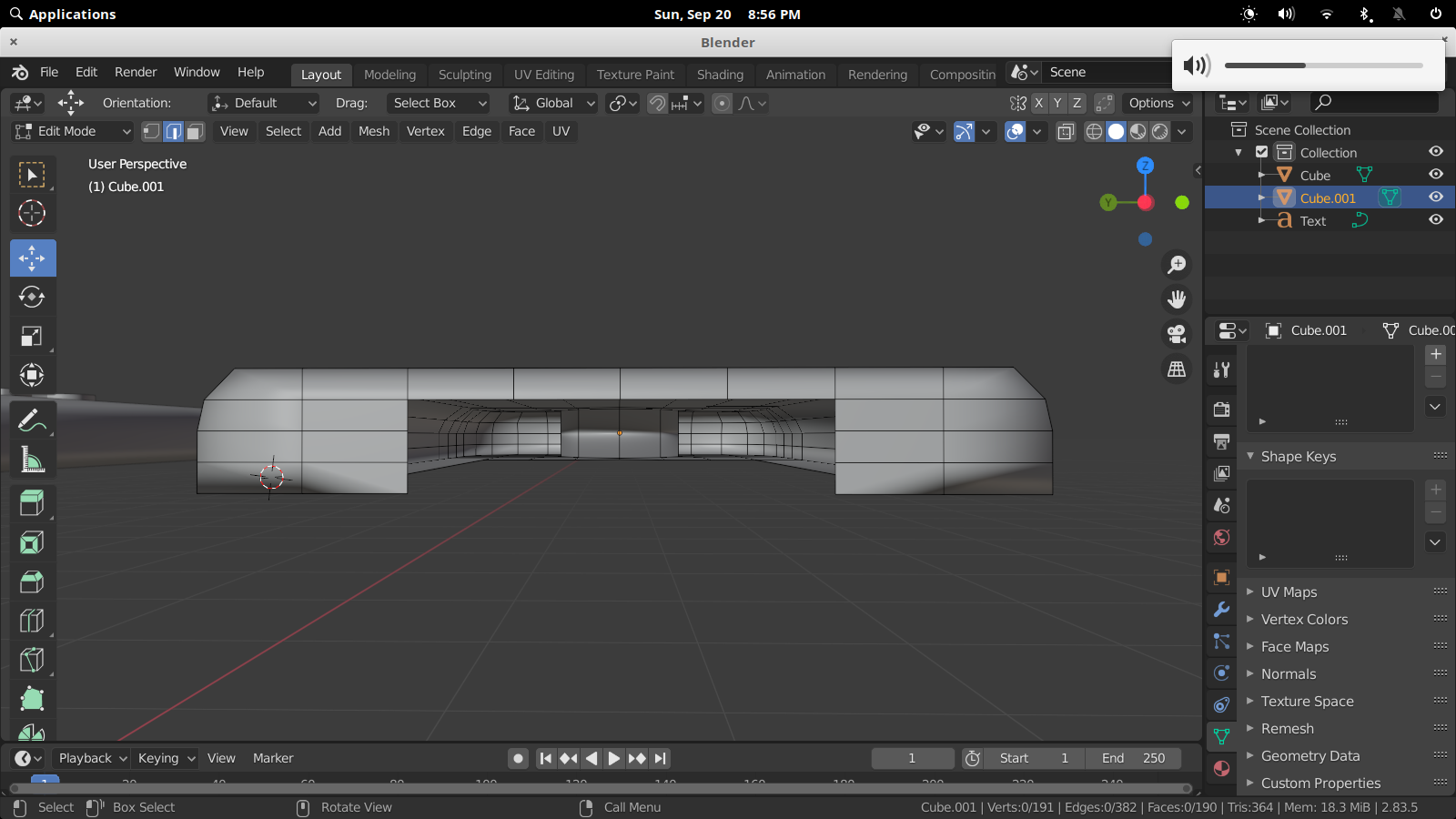Select the Poly Build tool
Viewport: 1456px width, 819px height.
(32, 699)
